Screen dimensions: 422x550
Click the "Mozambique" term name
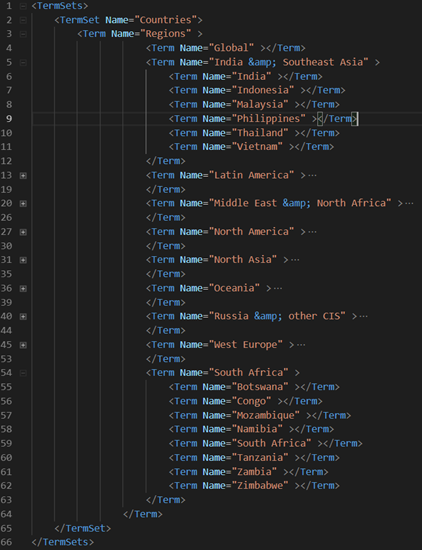click(266, 416)
